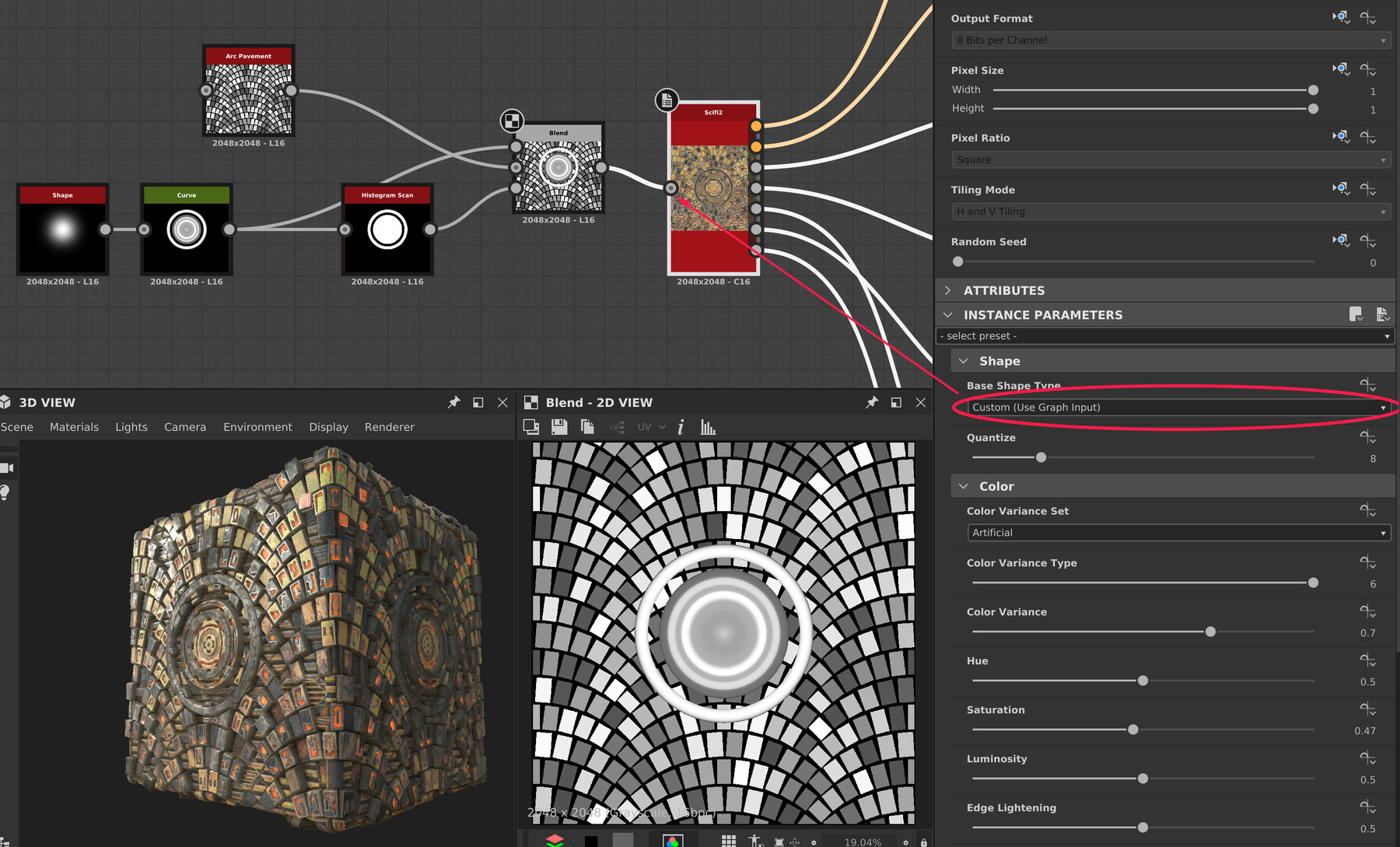Click the Saturation slider handle at 0.47
The image size is (1400, 847).
click(1132, 730)
